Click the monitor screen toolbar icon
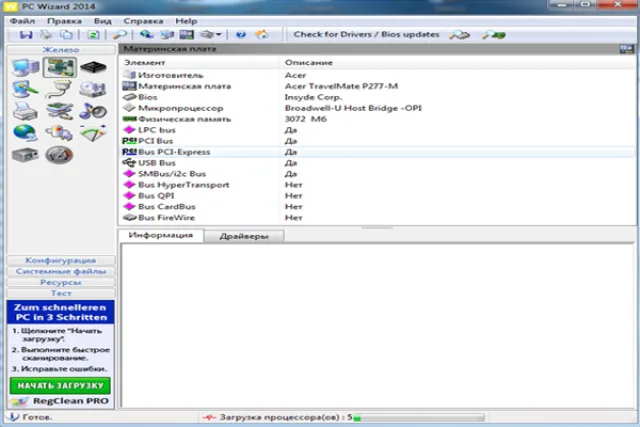This screenshot has width=640, height=427. [187, 35]
